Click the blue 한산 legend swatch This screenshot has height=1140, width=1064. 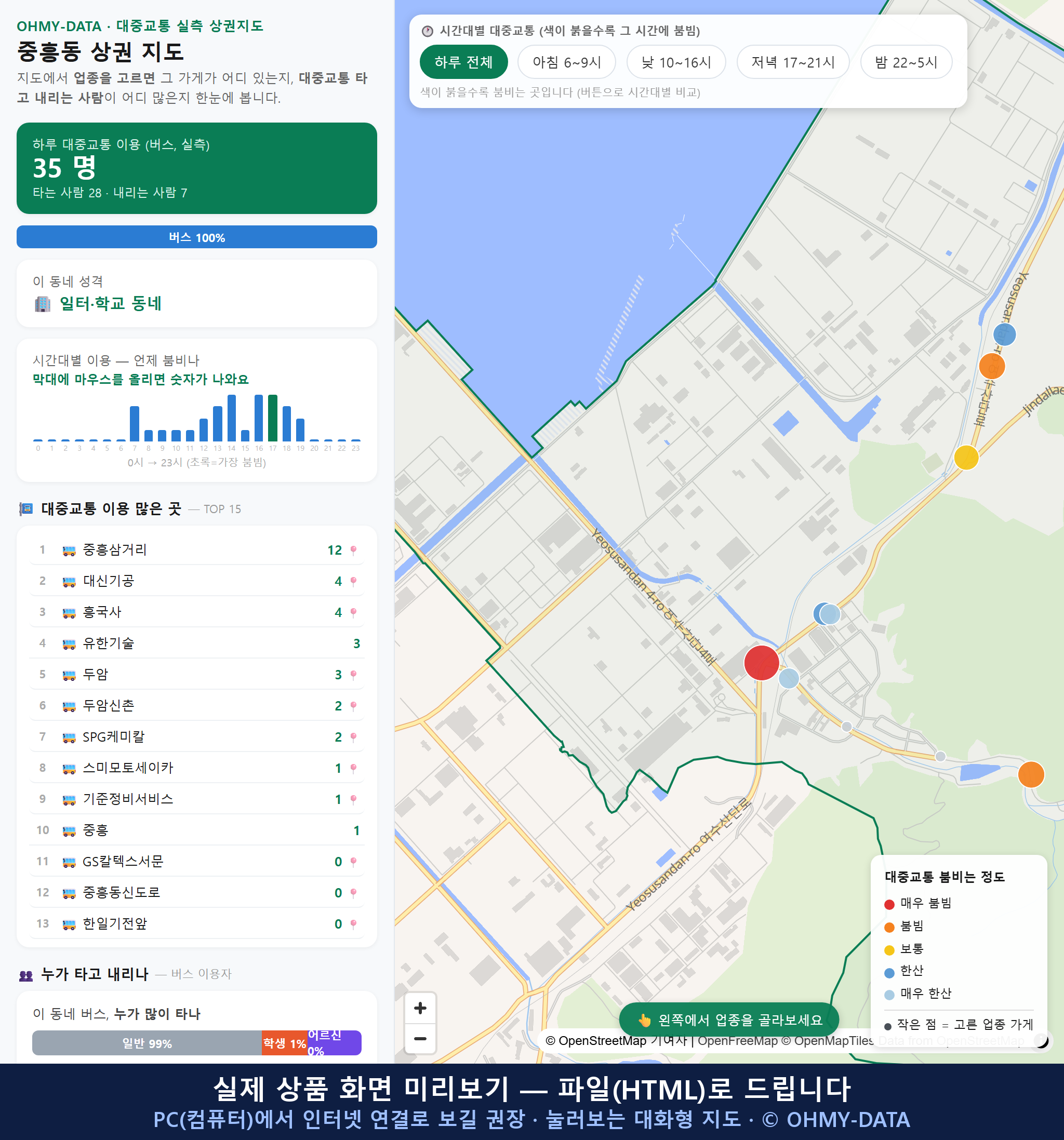point(889,973)
